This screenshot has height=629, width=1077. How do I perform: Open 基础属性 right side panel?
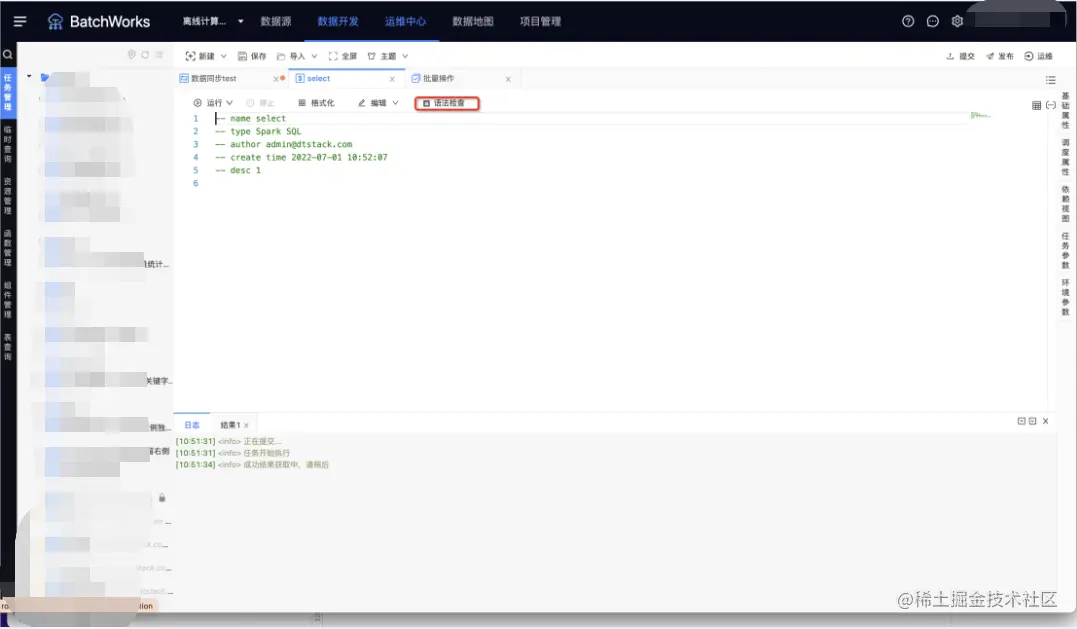tap(1065, 111)
